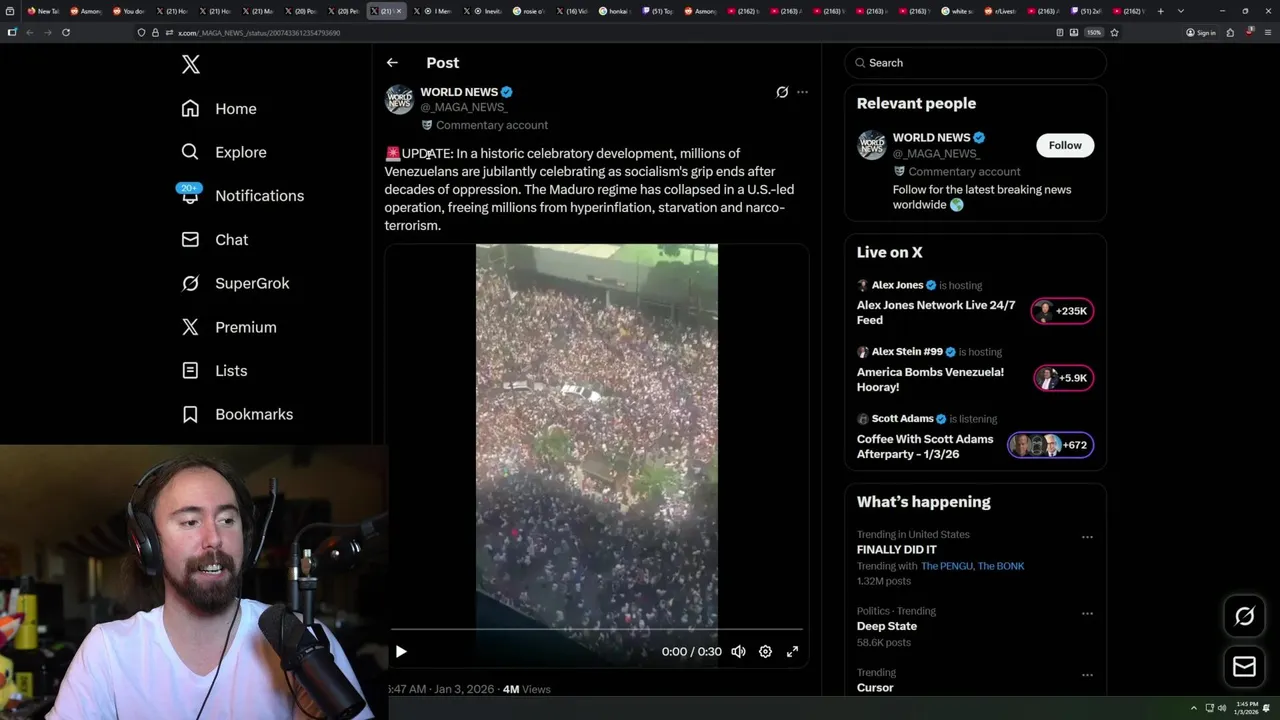Viewport: 1280px width, 720px height.
Task: Open WORLD NEWS name in Relevant people
Action: click(931, 138)
